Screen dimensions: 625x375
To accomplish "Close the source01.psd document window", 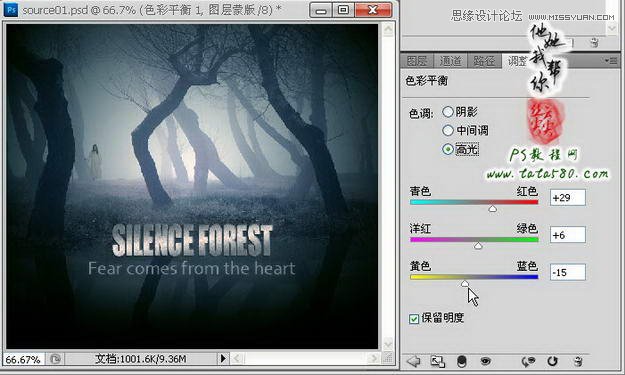I will pos(373,10).
